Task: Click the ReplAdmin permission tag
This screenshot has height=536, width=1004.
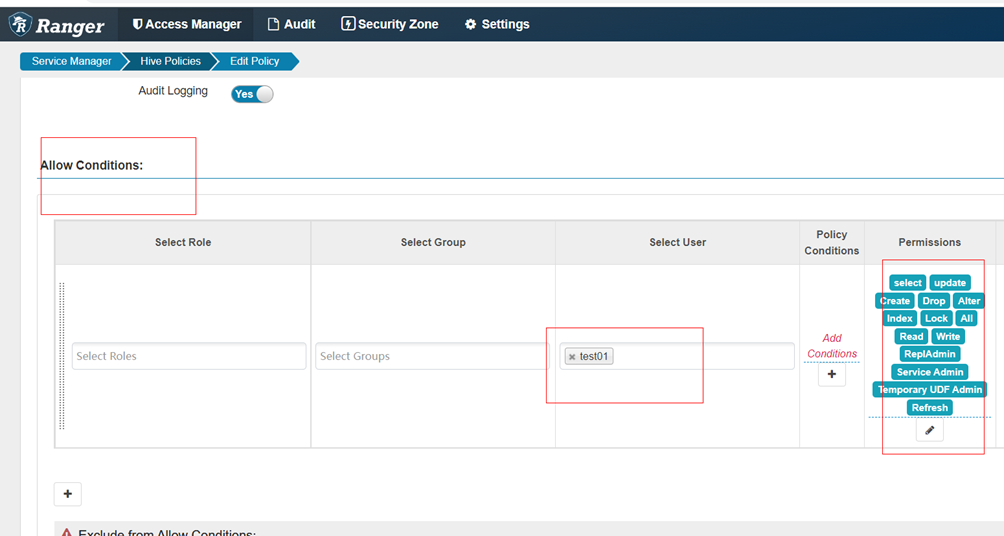Action: (930, 353)
